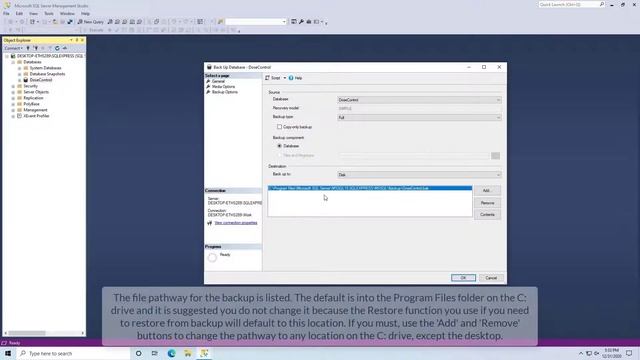
Task: Click copy icon in SSMS toolbar
Action: pos(156,22)
